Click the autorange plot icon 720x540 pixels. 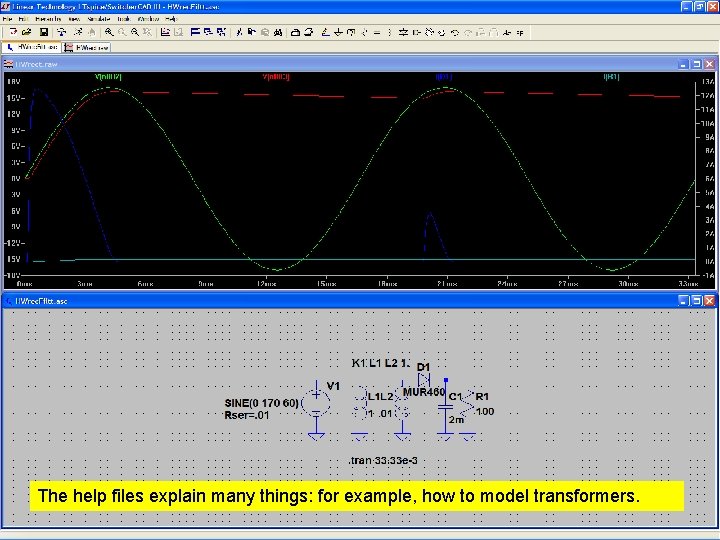(165, 32)
